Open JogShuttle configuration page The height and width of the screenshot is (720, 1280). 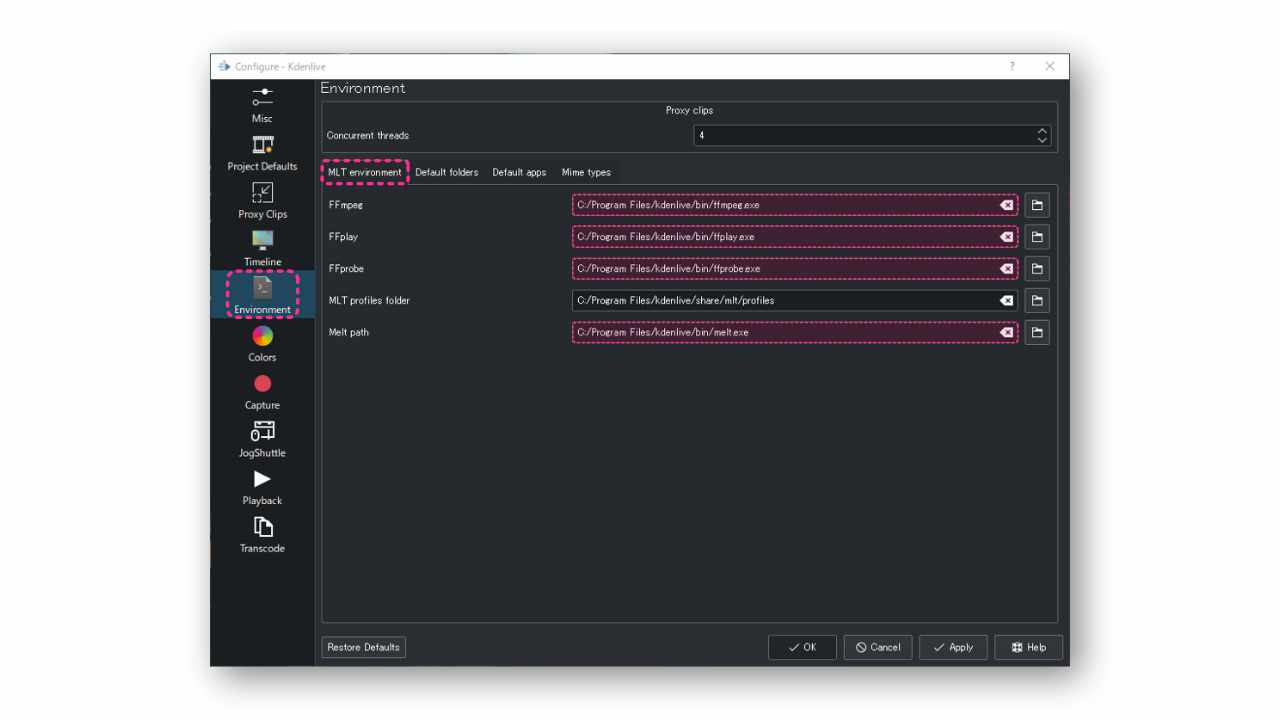coord(262,439)
